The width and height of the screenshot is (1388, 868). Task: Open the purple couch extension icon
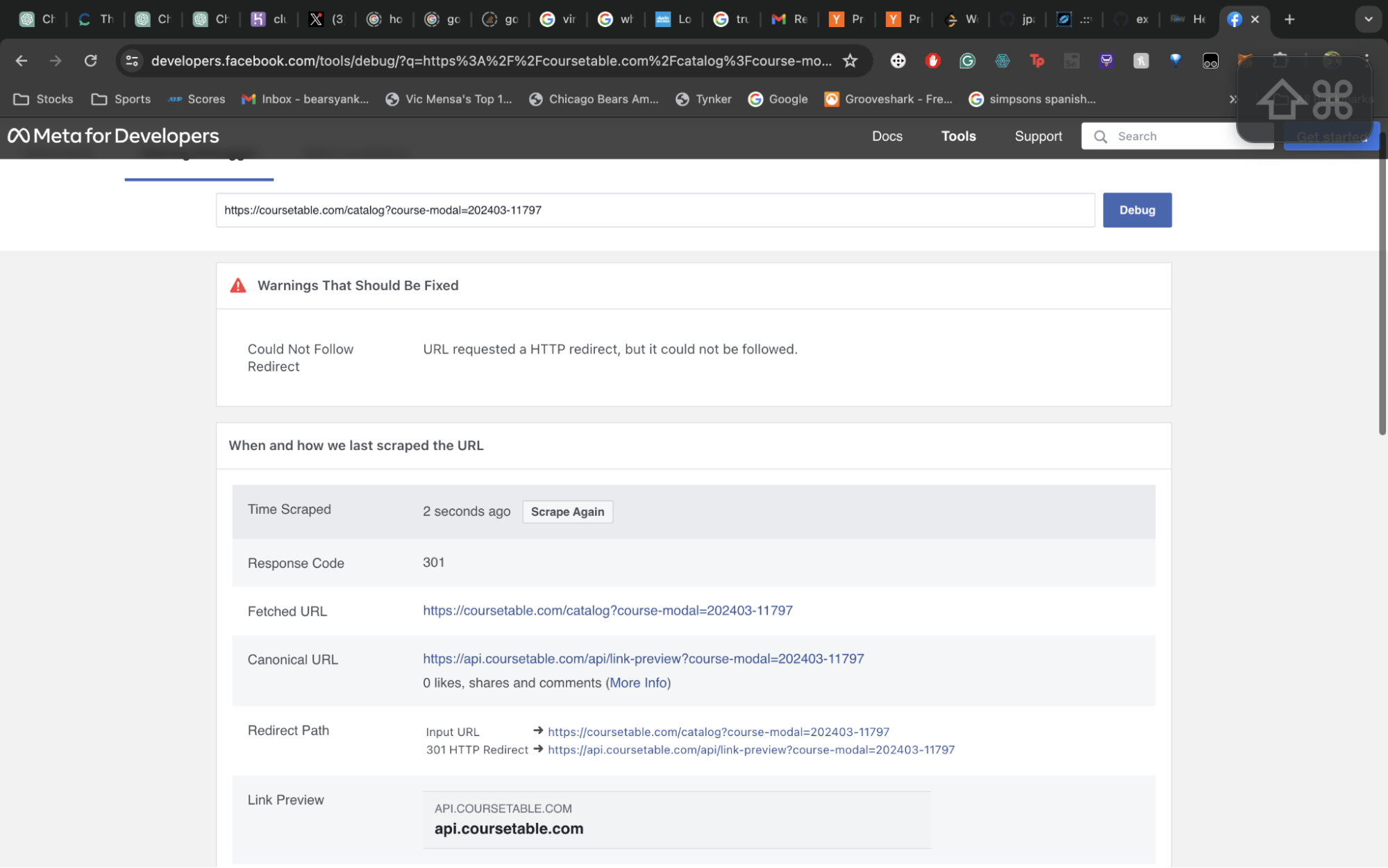pyautogui.click(x=1106, y=61)
